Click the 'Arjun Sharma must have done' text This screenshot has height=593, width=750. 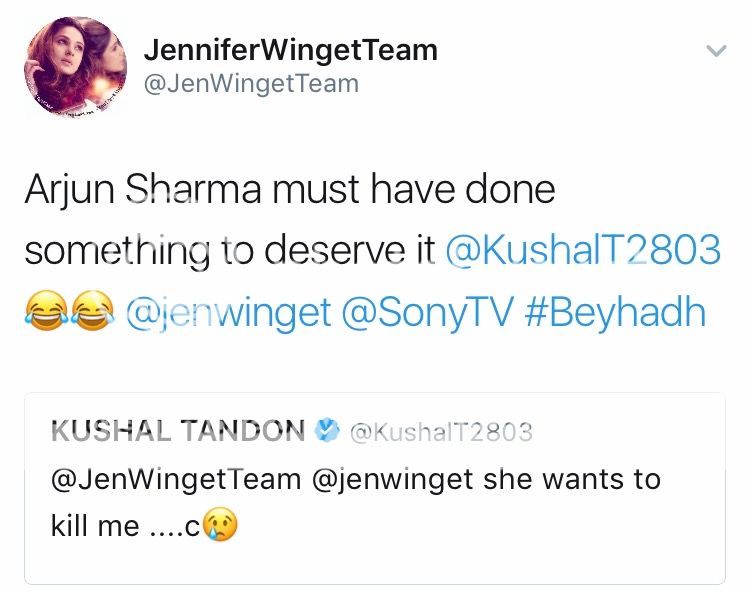289,189
